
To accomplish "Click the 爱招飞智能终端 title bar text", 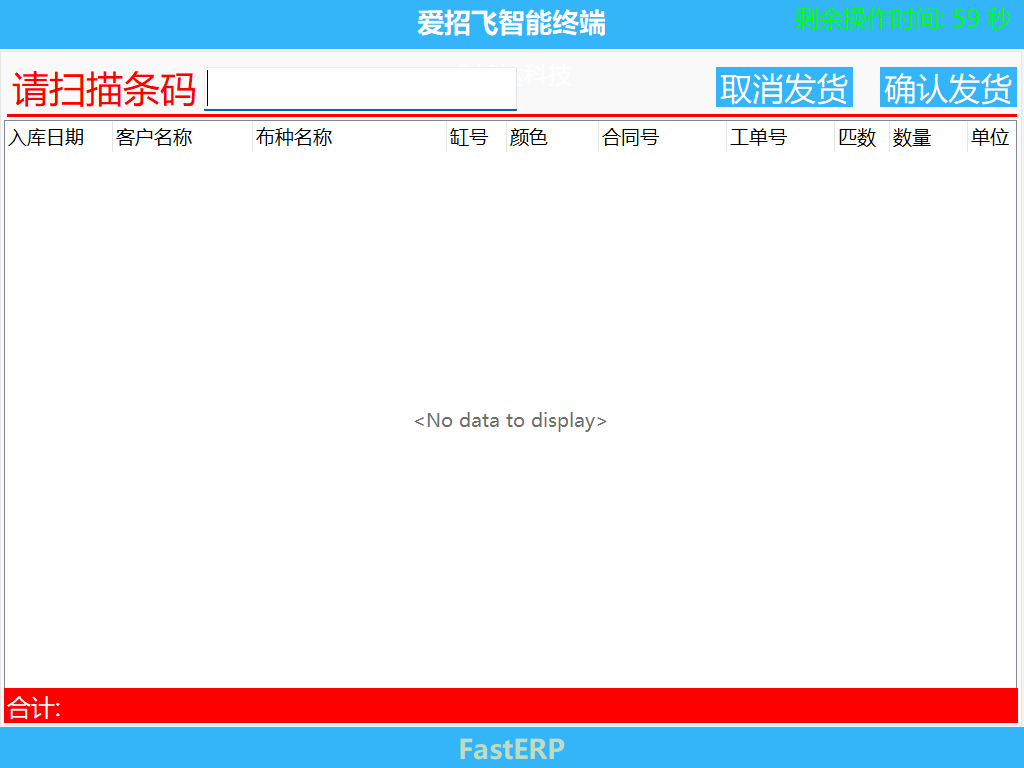I will (511, 24).
